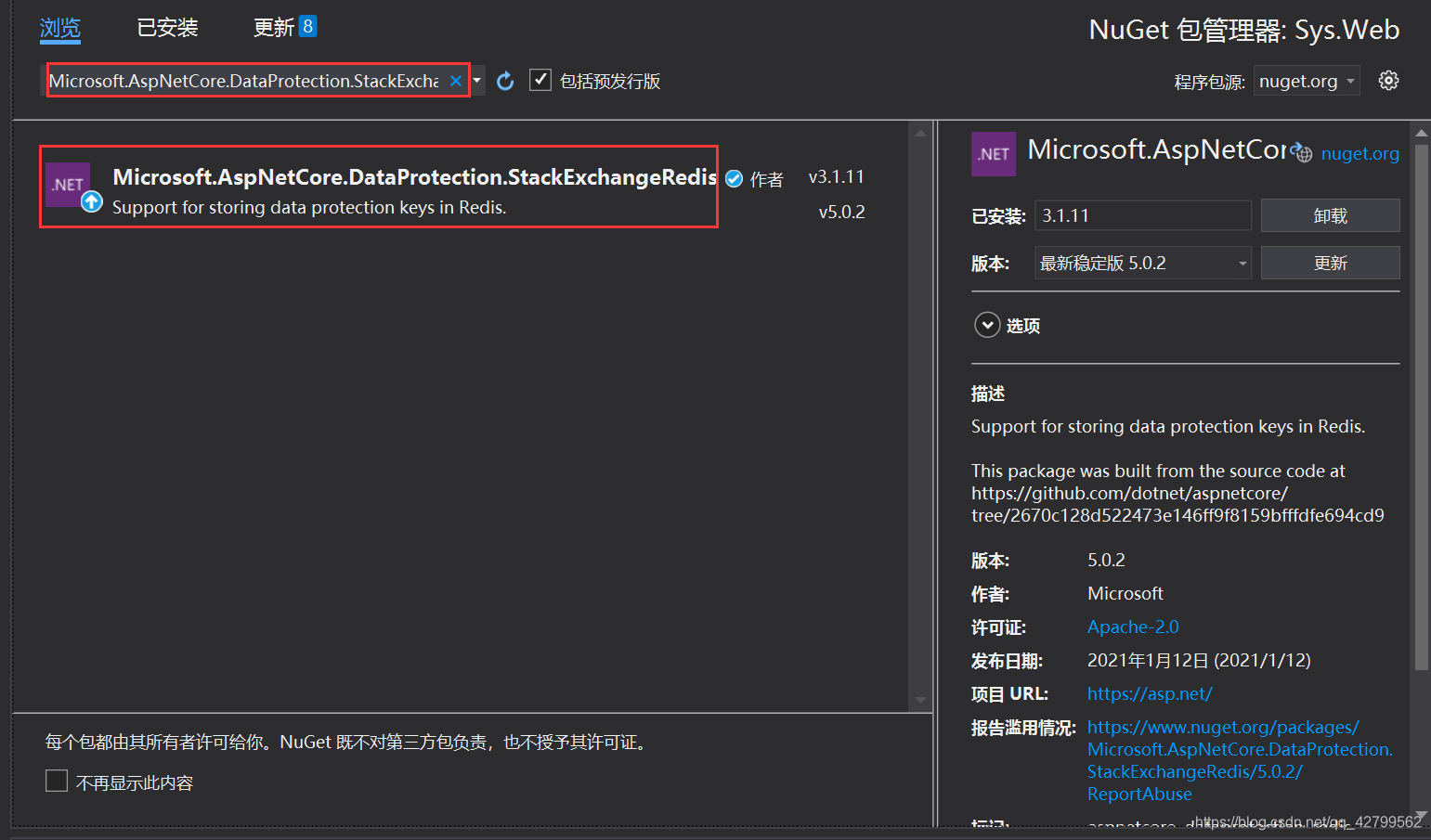Expand the options section chevron
Screen dimensions: 1431x840
tap(987, 325)
